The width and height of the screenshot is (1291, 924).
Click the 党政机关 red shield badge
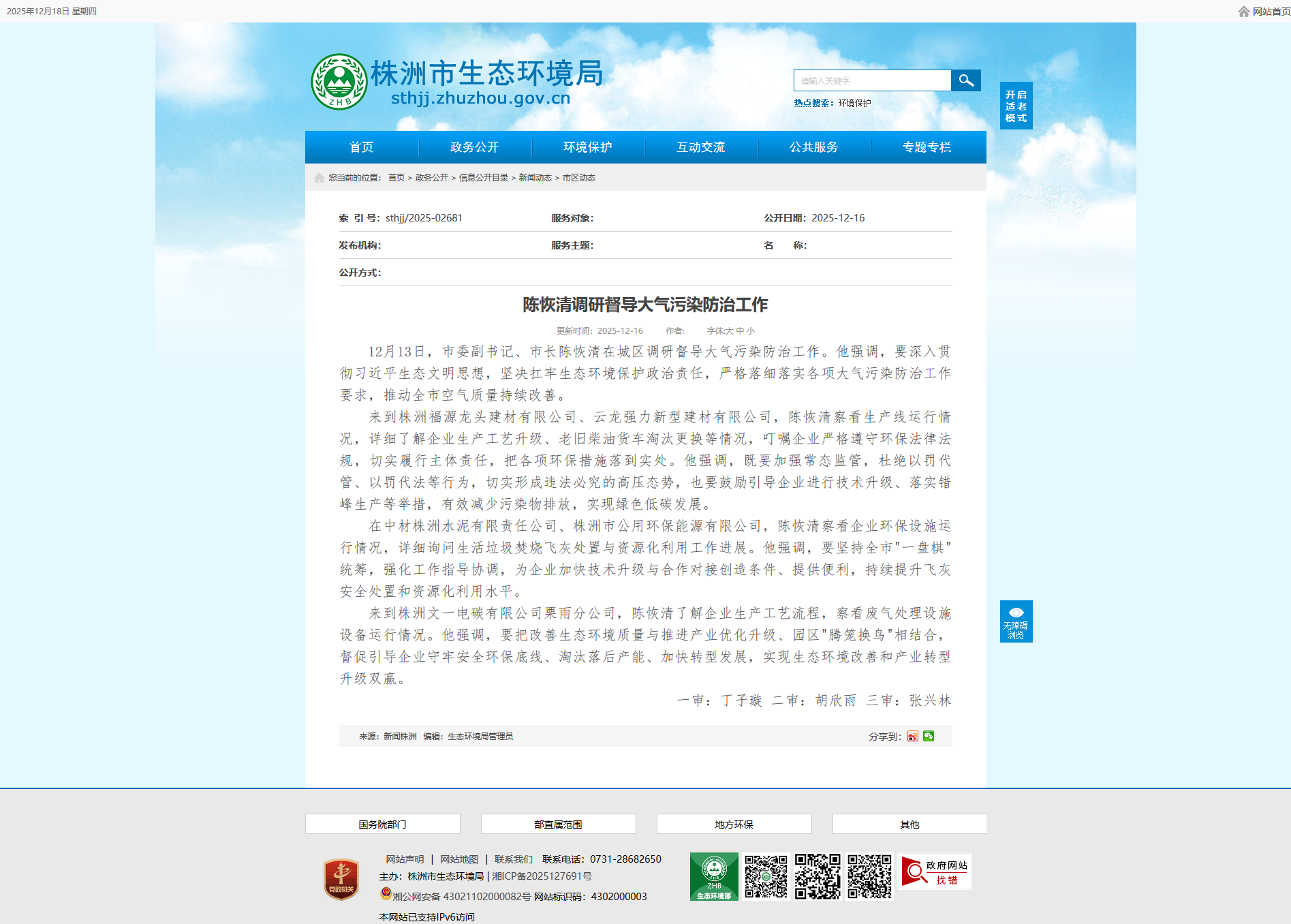[341, 879]
